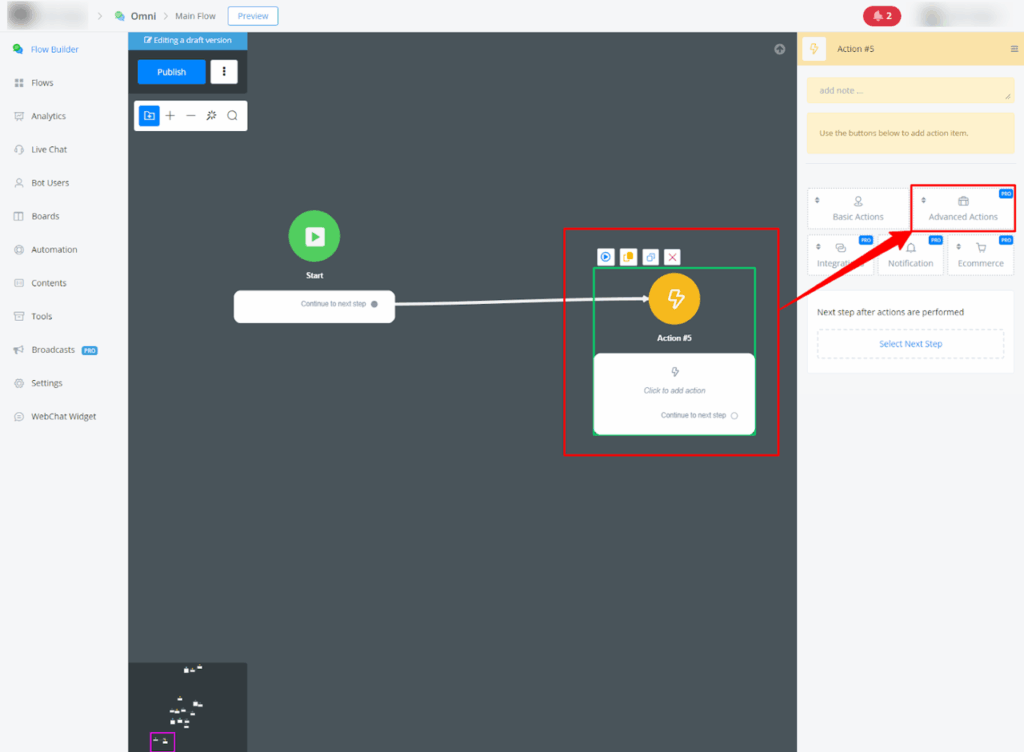Click the add note text field
The image size is (1024, 752).
click(x=909, y=91)
